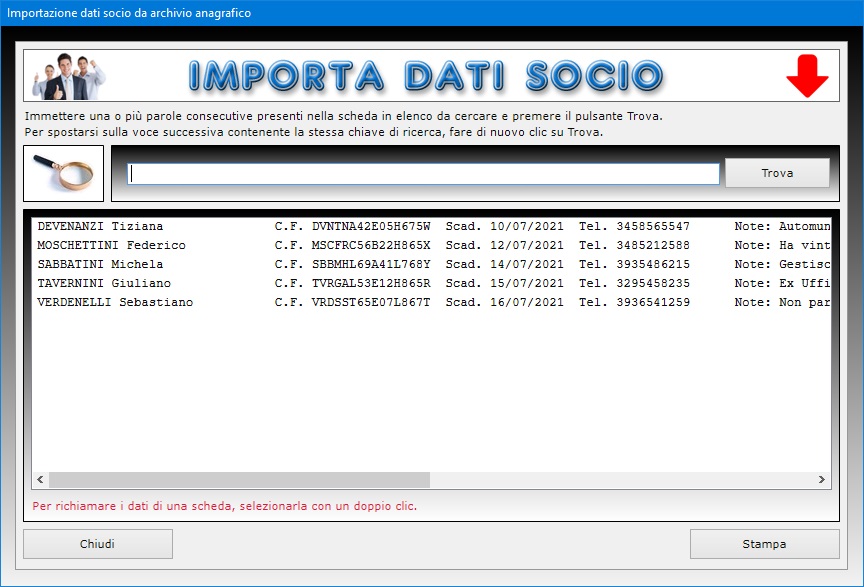Viewport: 864px width, 587px height.
Task: Focus the search keyword text field
Action: coord(423,174)
